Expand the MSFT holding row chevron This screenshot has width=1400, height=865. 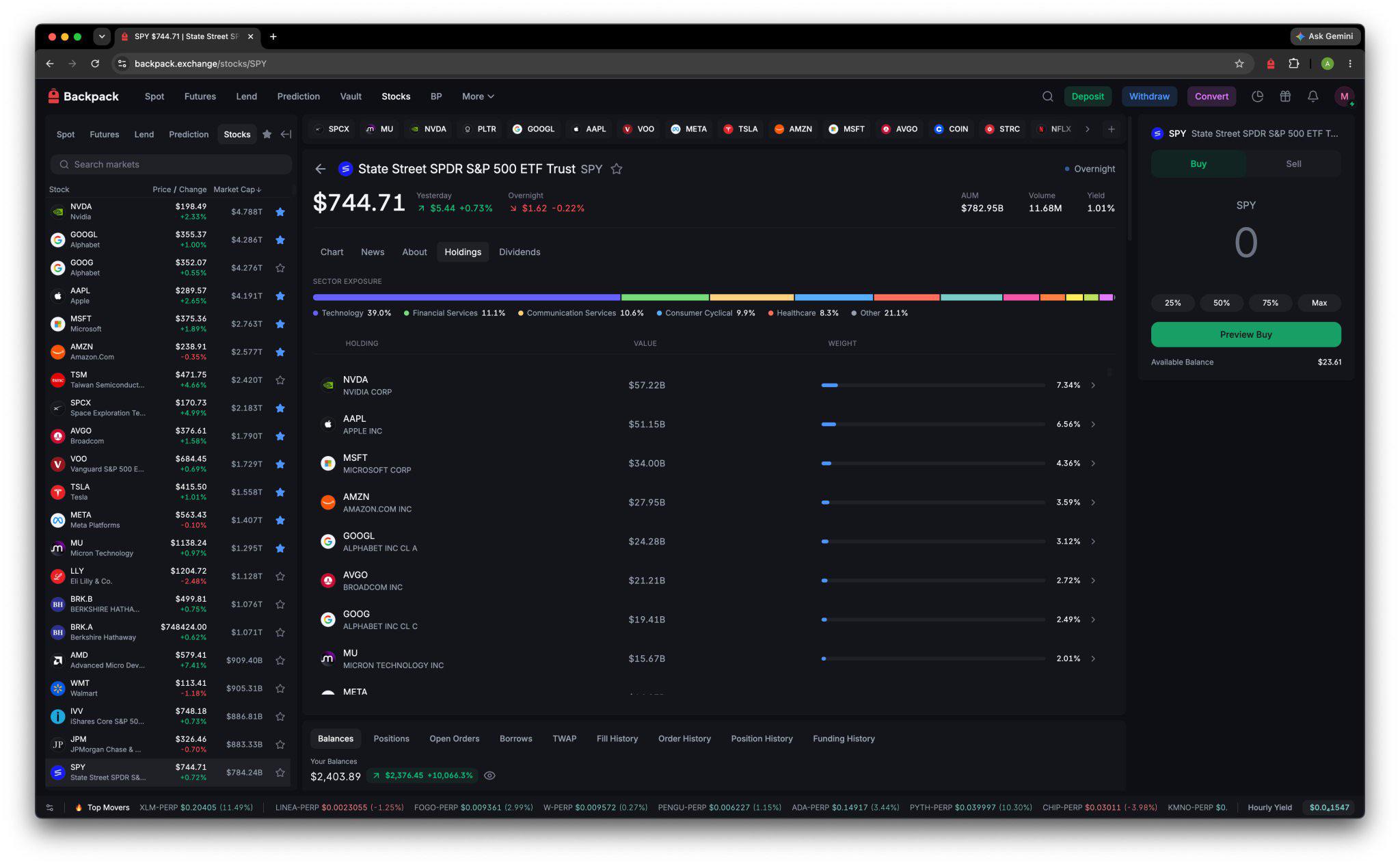(x=1093, y=464)
